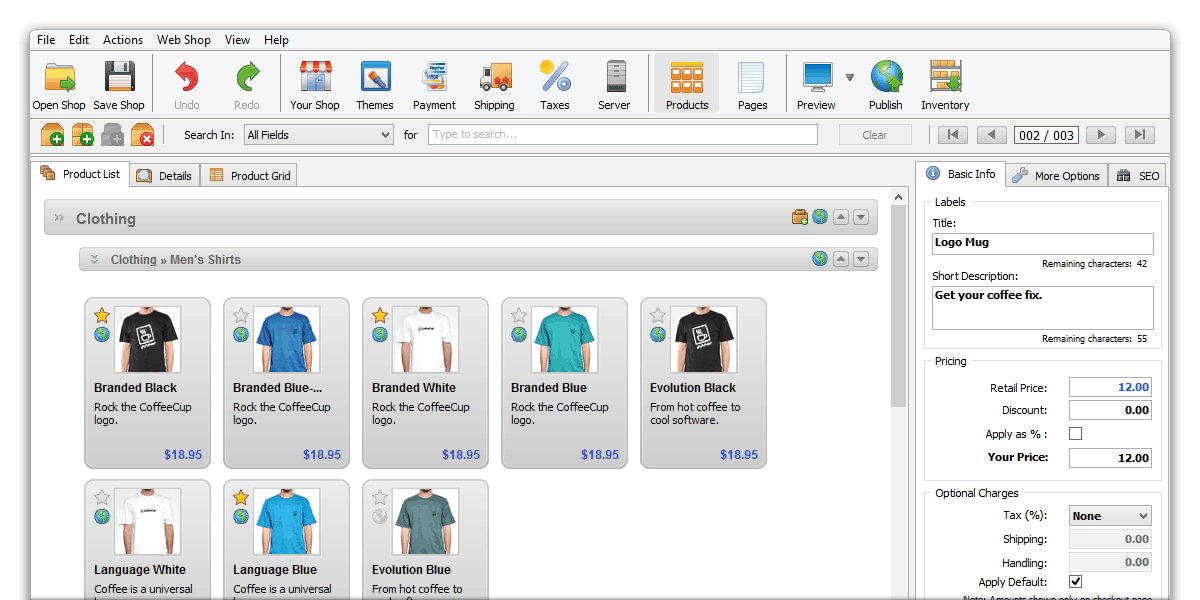1200x600 pixels.
Task: Click the single box with green plus icon
Action: pyautogui.click(x=52, y=135)
